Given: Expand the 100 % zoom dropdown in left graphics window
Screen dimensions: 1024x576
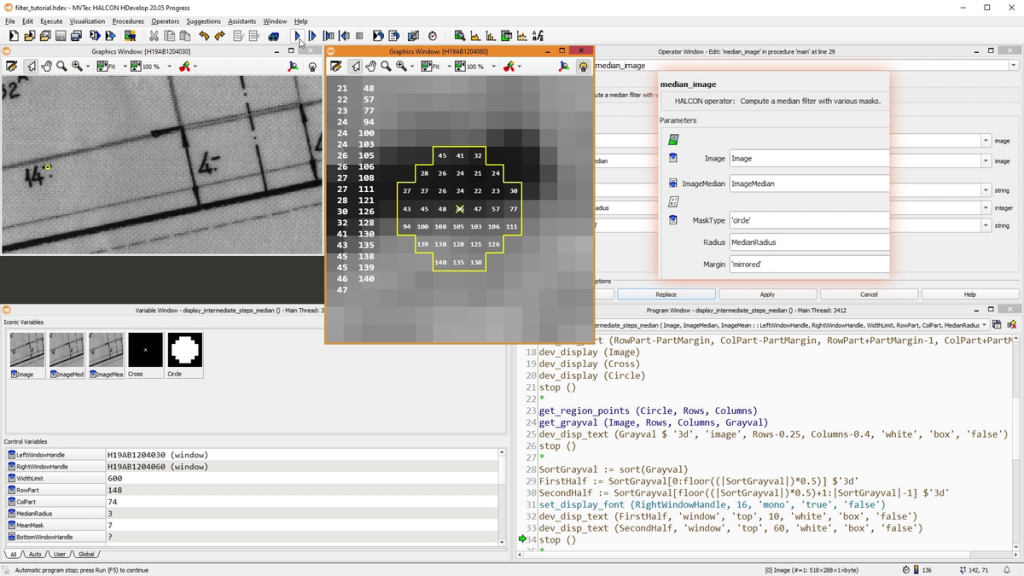Looking at the screenshot, I should pyautogui.click(x=168, y=67).
